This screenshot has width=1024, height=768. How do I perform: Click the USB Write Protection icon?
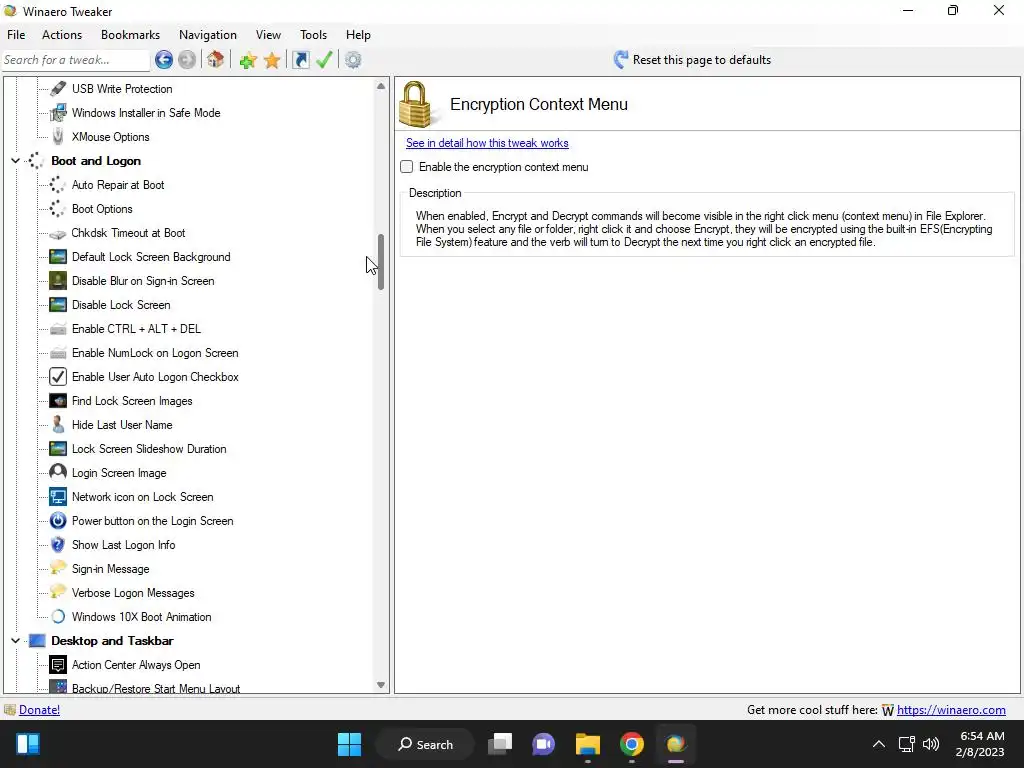tap(58, 88)
